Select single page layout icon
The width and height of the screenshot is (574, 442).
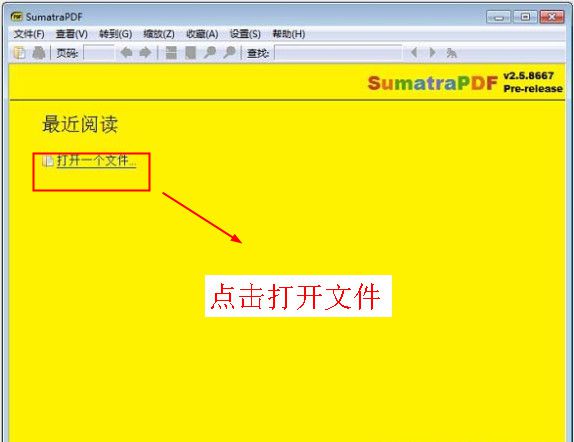(x=190, y=53)
